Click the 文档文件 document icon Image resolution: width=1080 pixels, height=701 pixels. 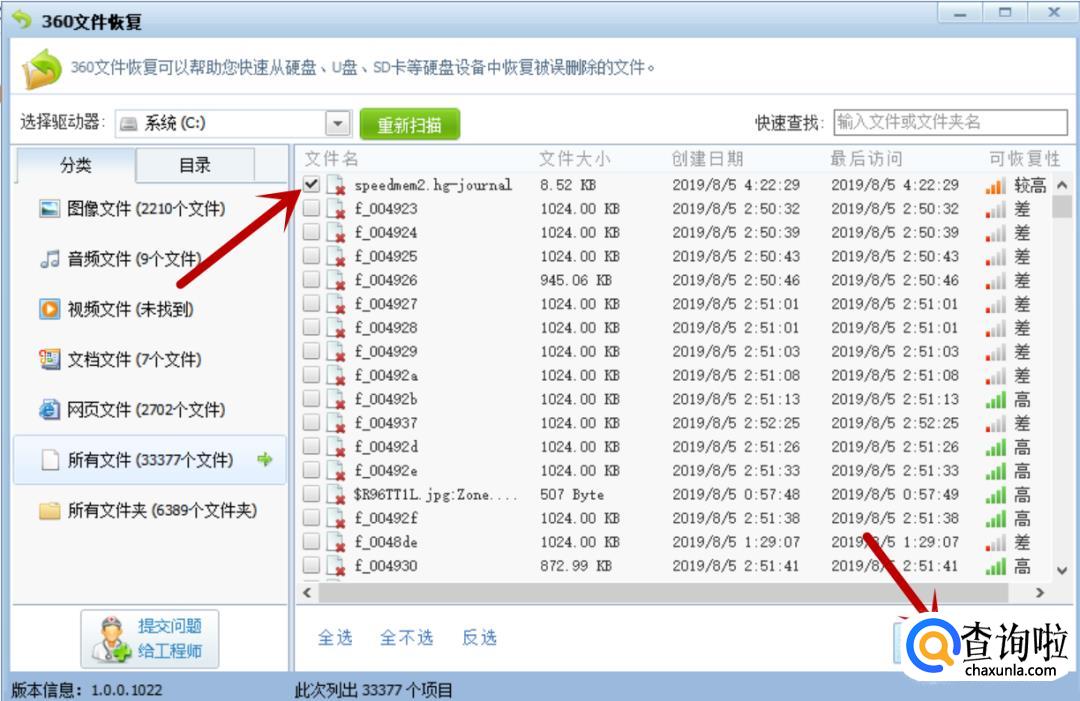click(x=50, y=359)
